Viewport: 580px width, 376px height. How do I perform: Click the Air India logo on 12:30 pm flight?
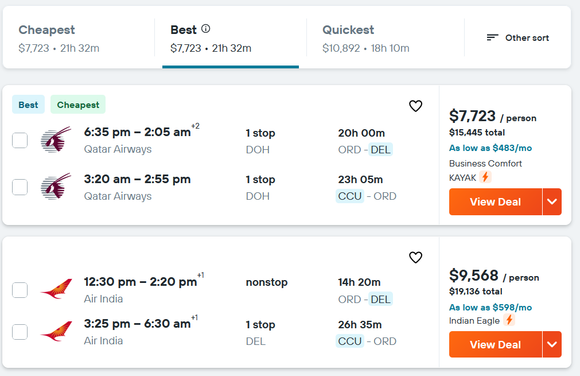point(56,289)
